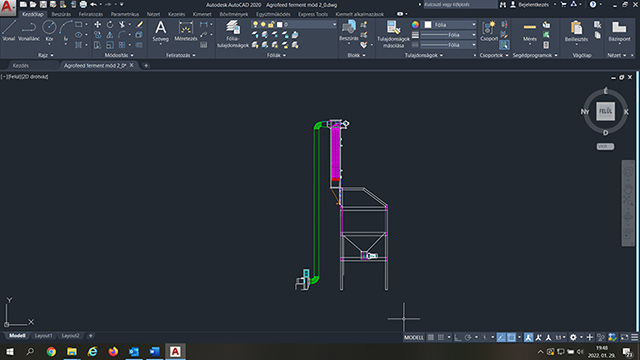Click the Méretezés dimension tool
640x360 pixels.
point(186,31)
